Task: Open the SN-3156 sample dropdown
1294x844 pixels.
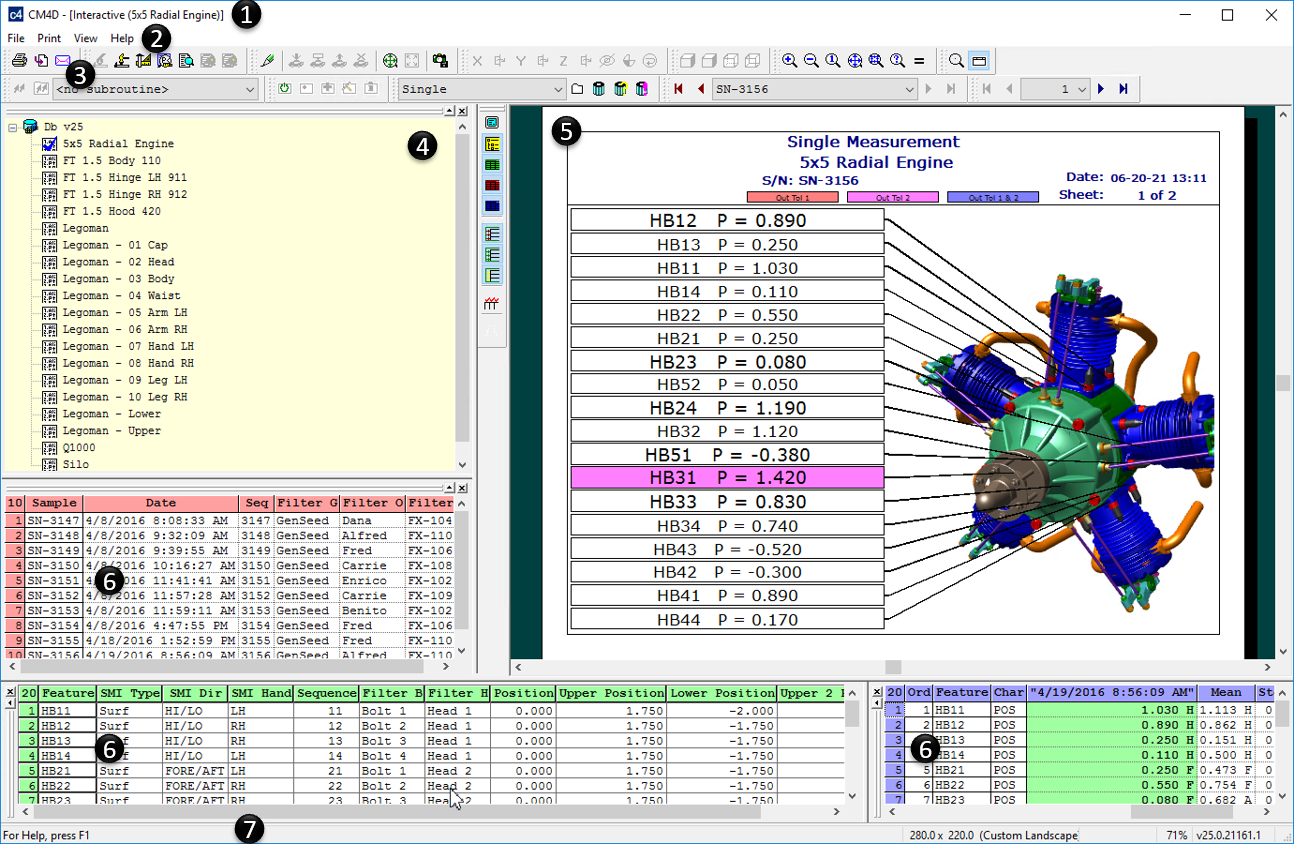Action: (909, 90)
